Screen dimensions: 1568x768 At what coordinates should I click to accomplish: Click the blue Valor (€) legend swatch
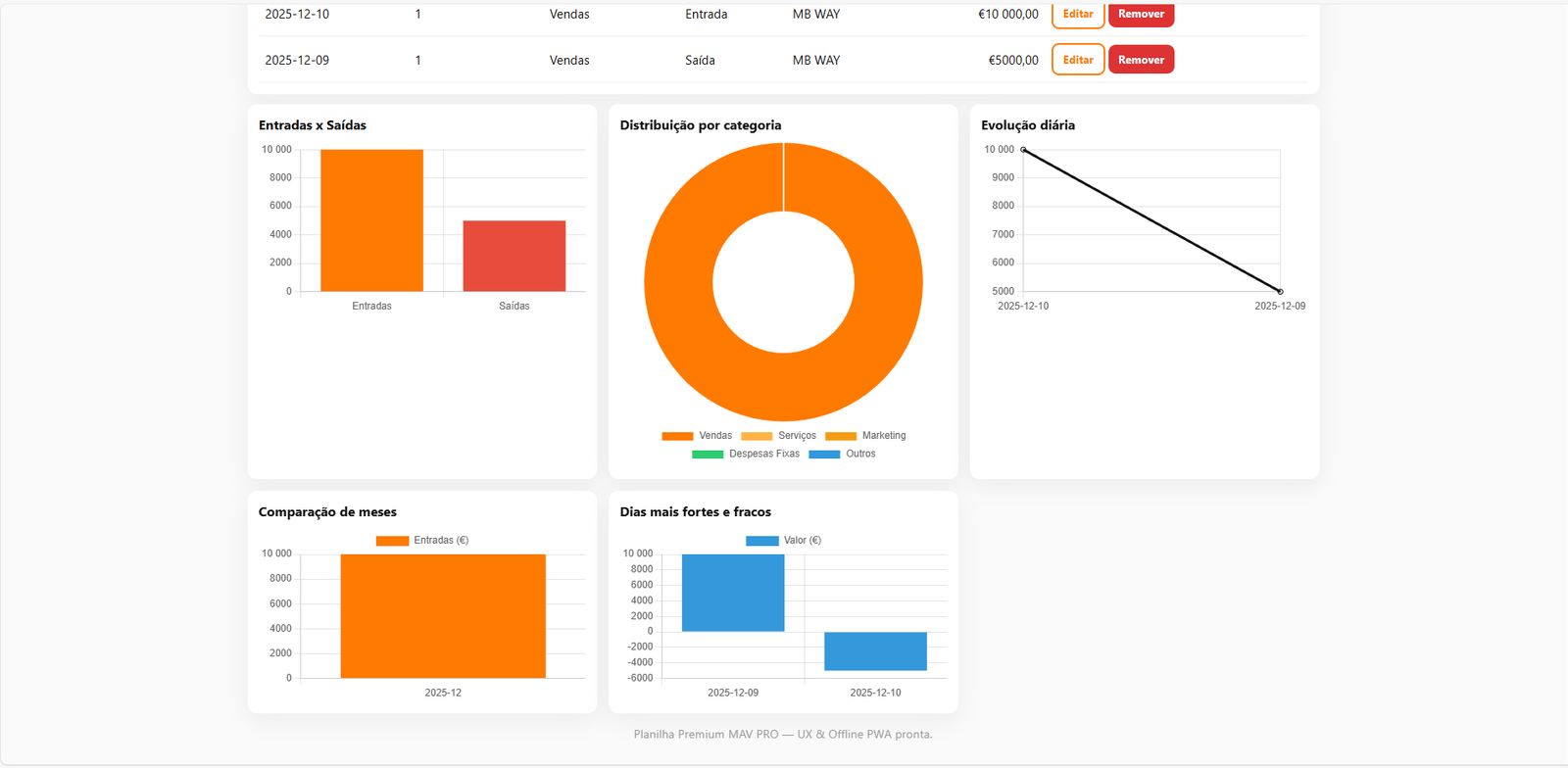[761, 541]
